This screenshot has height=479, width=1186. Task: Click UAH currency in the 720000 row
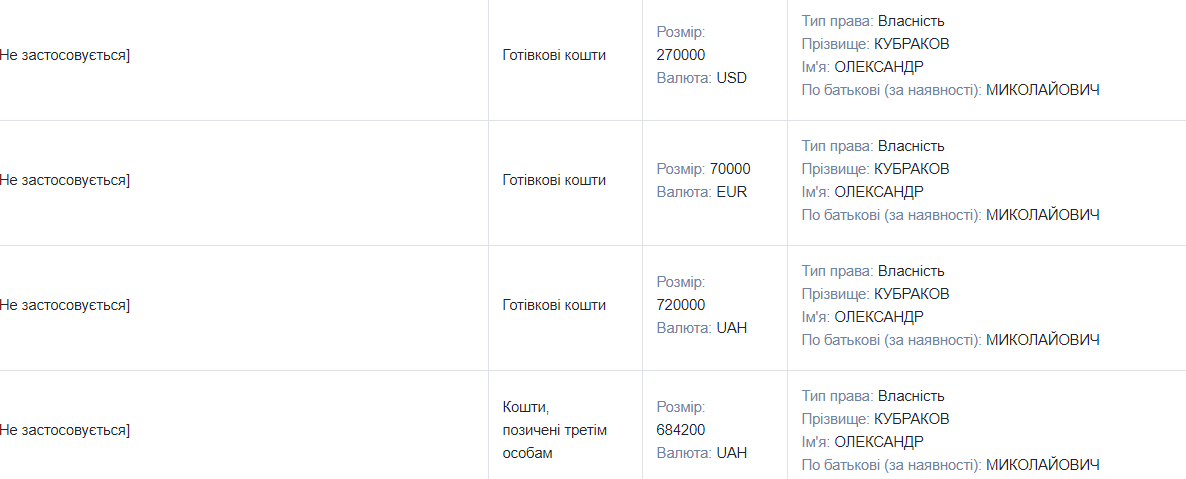coord(732,328)
